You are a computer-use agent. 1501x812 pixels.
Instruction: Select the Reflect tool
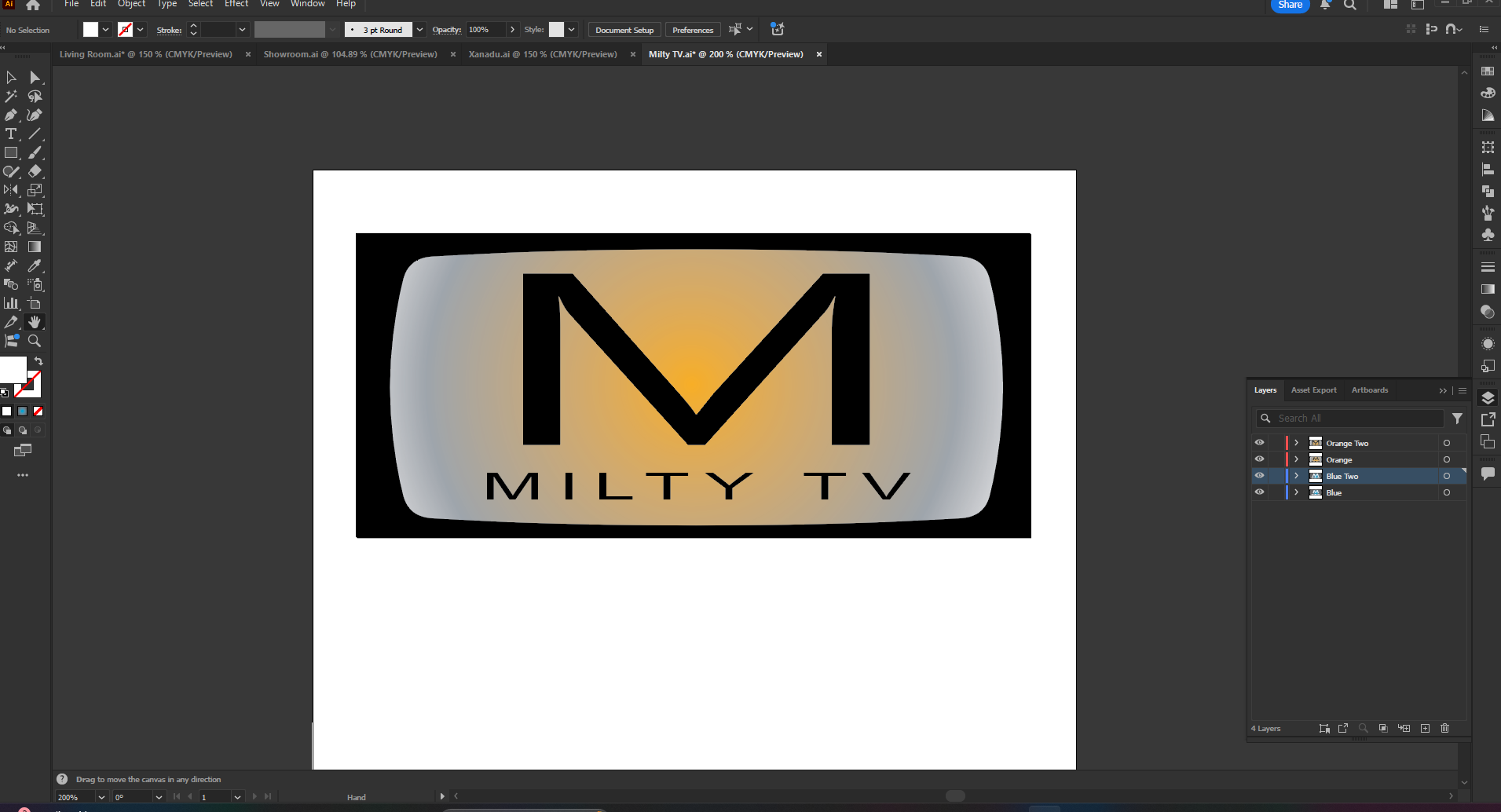coord(11,190)
